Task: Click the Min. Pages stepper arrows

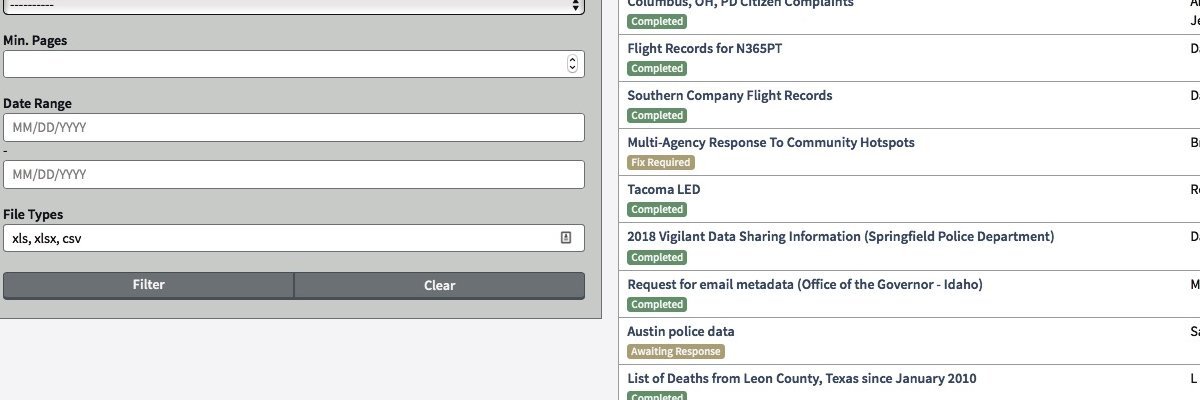Action: coord(572,64)
